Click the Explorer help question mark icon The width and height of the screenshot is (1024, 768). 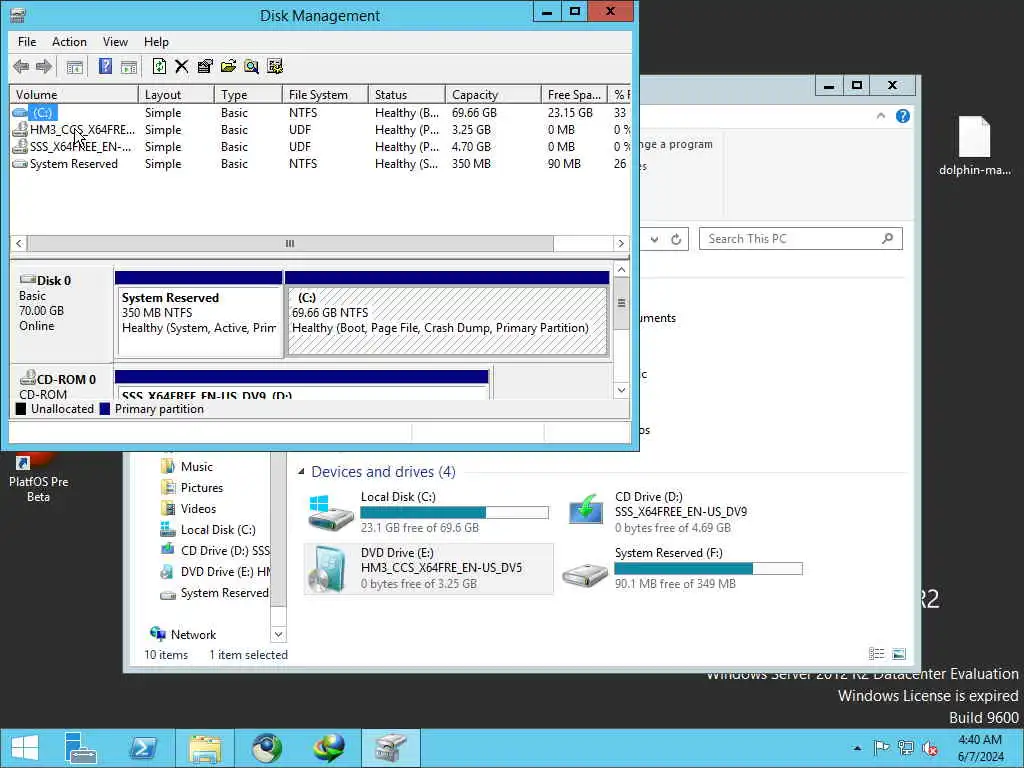click(903, 116)
